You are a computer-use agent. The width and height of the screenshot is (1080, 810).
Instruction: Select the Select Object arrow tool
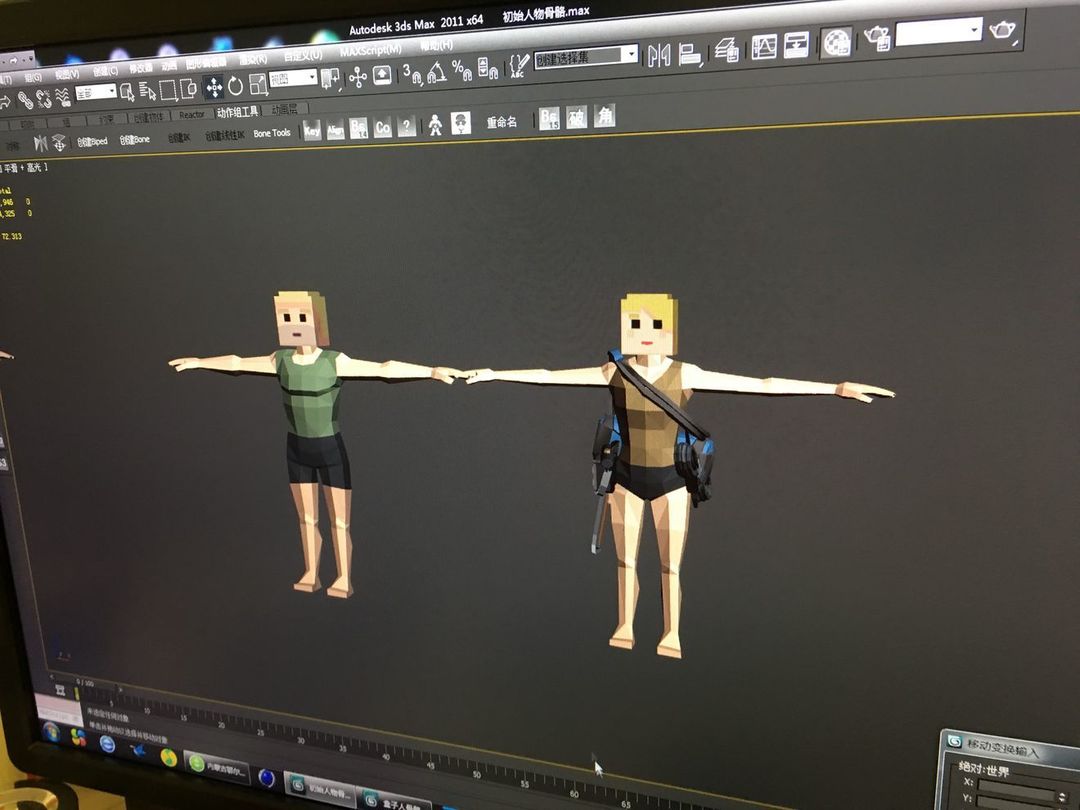point(127,92)
